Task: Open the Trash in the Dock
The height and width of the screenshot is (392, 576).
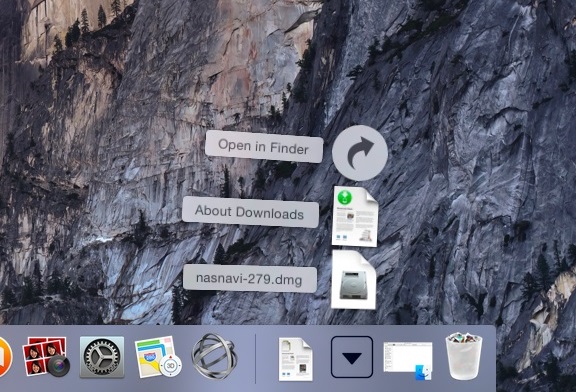Action: tap(464, 356)
